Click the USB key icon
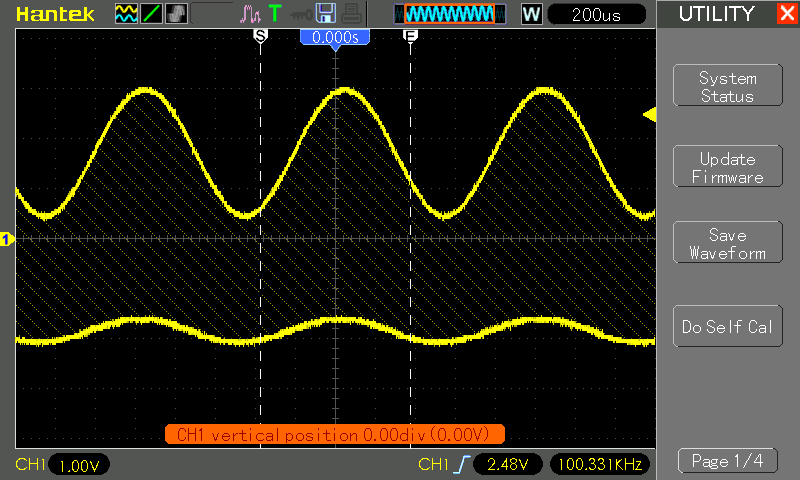 pos(300,14)
